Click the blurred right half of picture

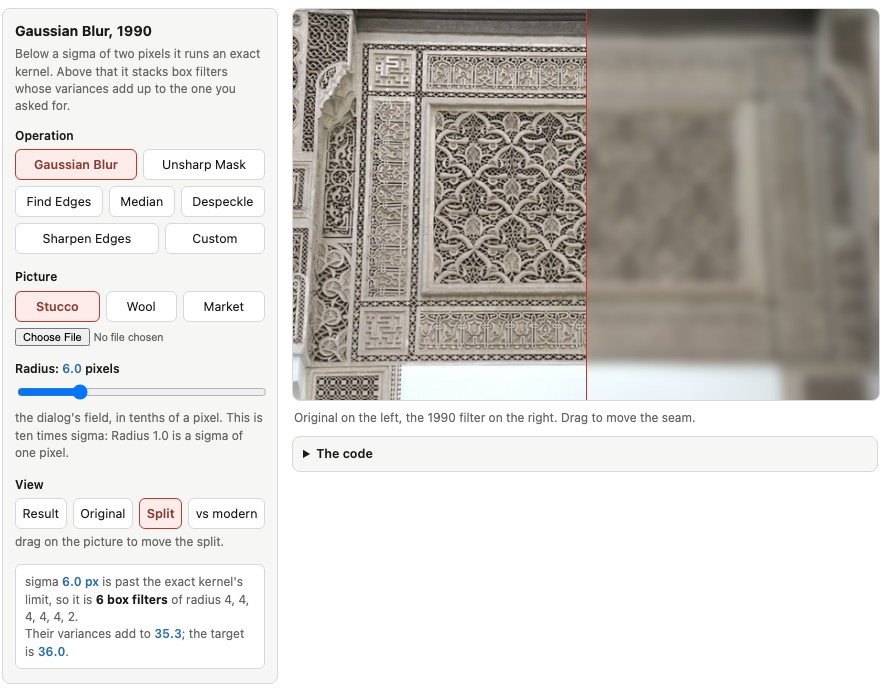(733, 205)
